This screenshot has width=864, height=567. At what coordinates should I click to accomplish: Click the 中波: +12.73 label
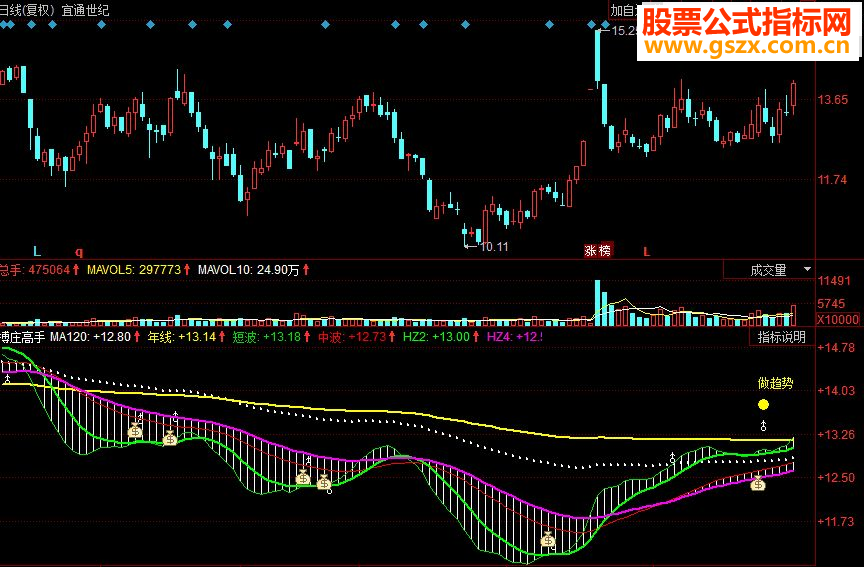pos(352,337)
